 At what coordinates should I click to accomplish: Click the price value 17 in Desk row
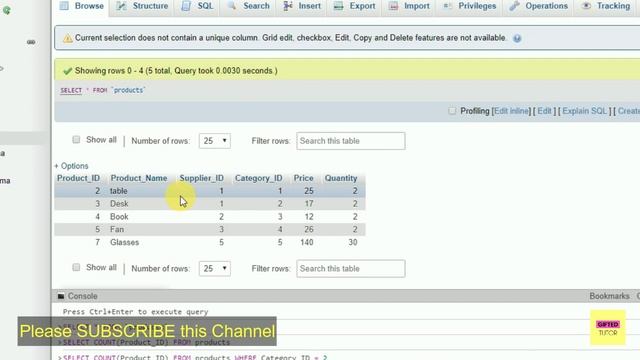click(x=309, y=203)
